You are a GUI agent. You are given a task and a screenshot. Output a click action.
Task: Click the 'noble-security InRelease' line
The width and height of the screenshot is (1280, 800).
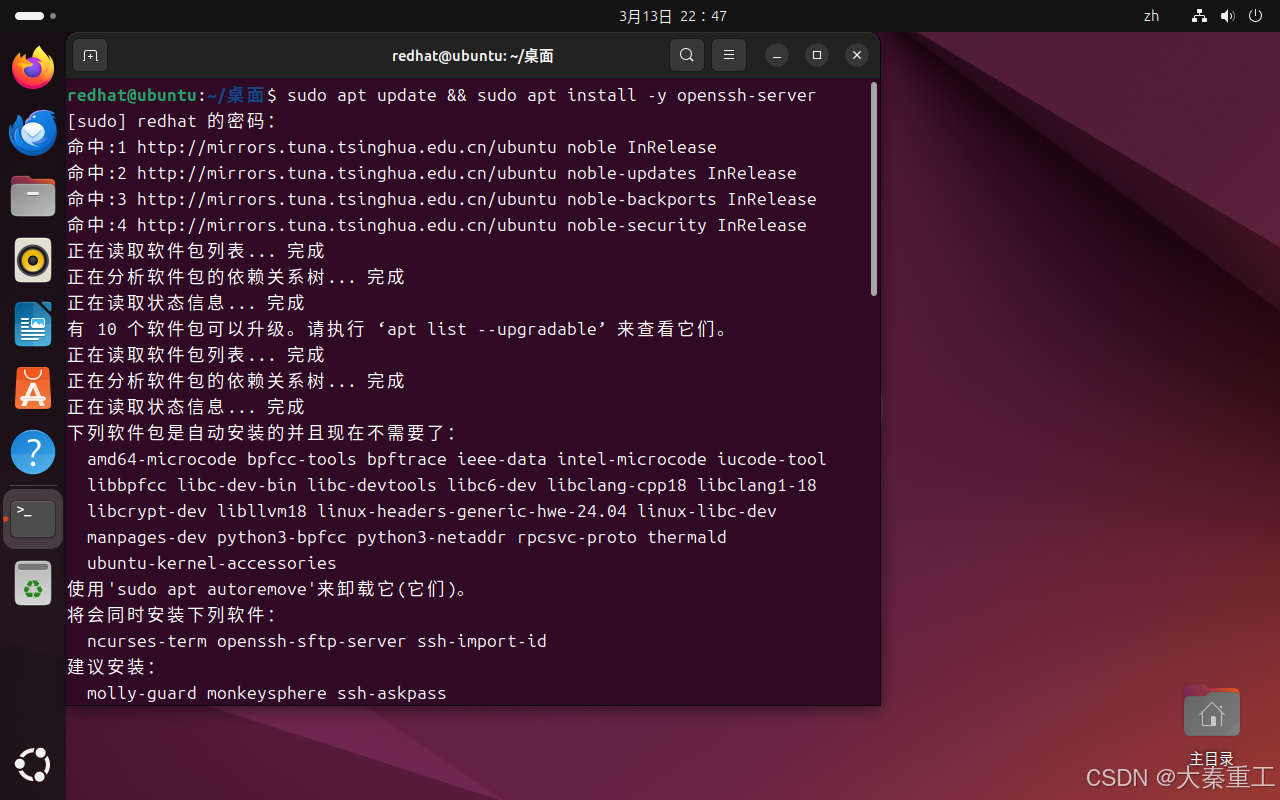[437, 225]
